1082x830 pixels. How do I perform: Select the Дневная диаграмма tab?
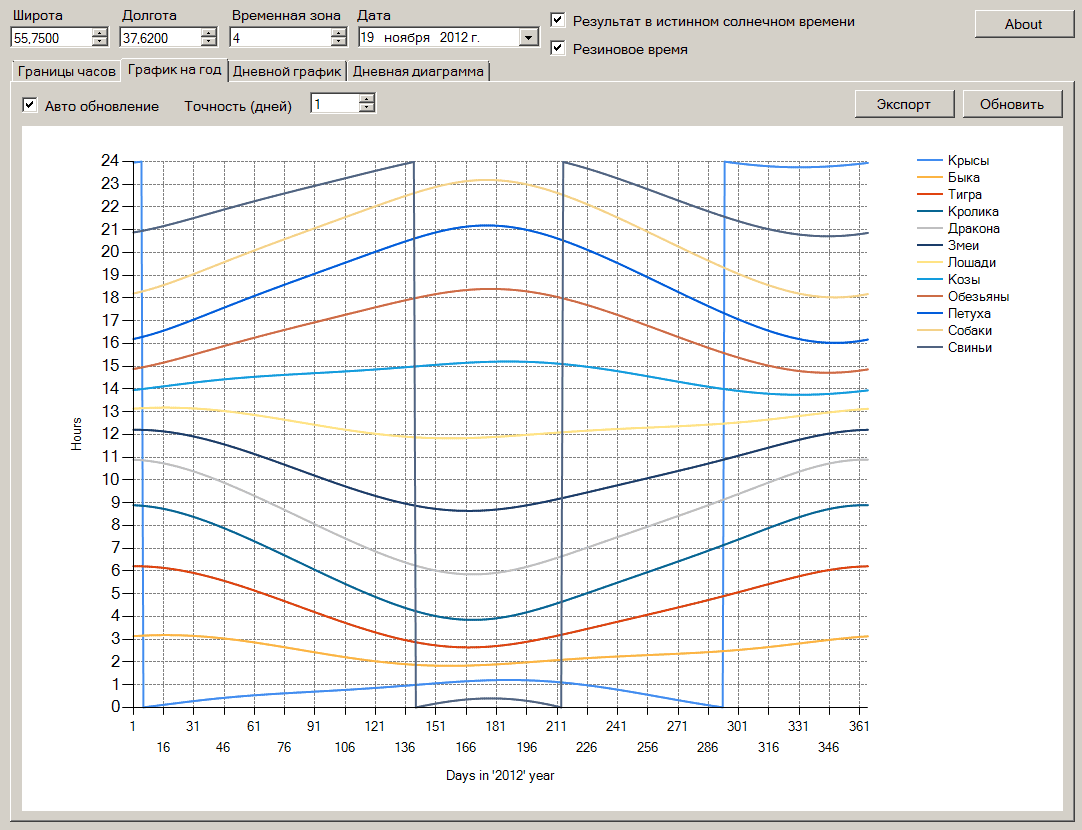pyautogui.click(x=418, y=72)
